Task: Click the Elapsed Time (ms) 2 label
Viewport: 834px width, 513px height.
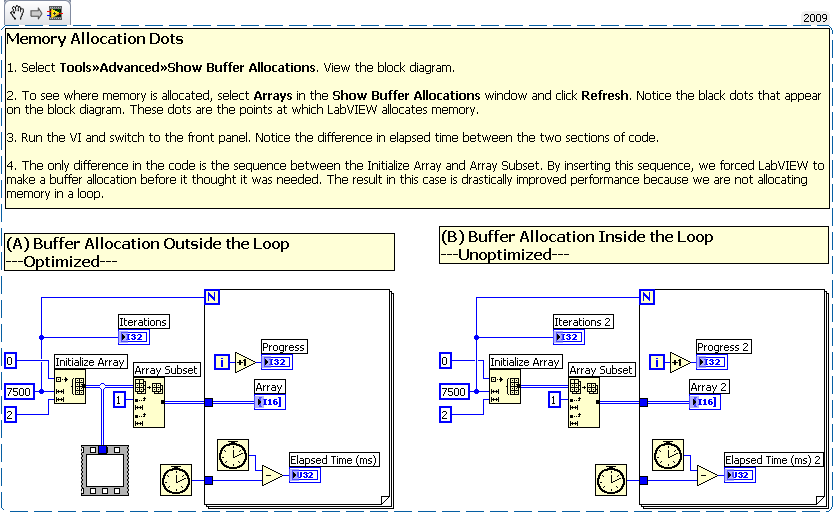Action: [x=773, y=460]
